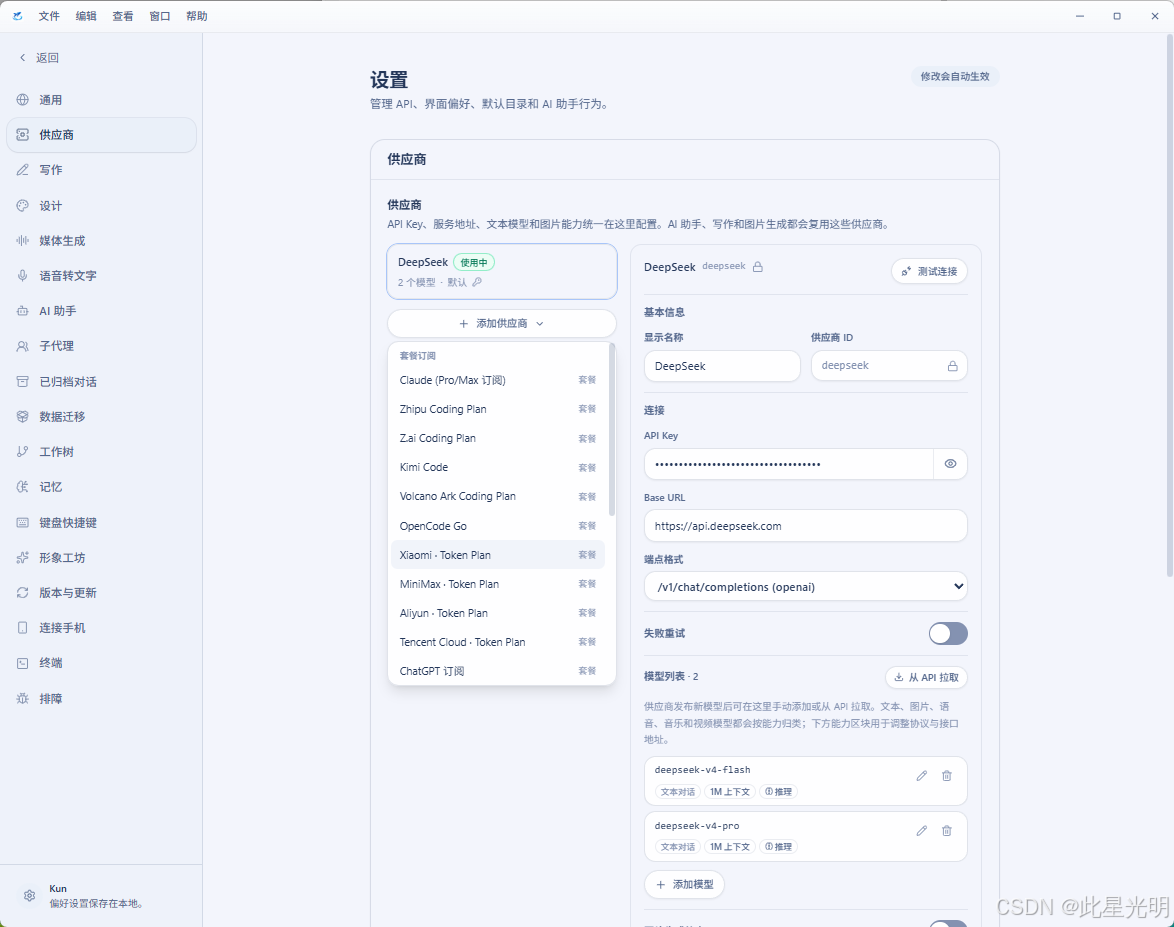Click the 连接手机 phone icon
Image resolution: width=1174 pixels, height=927 pixels.
click(22, 627)
